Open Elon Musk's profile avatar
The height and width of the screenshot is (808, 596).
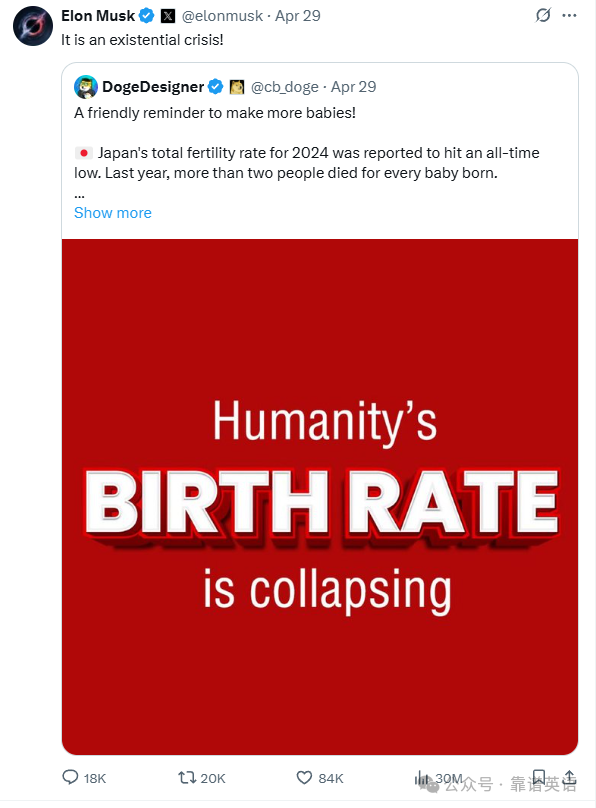[x=33, y=26]
